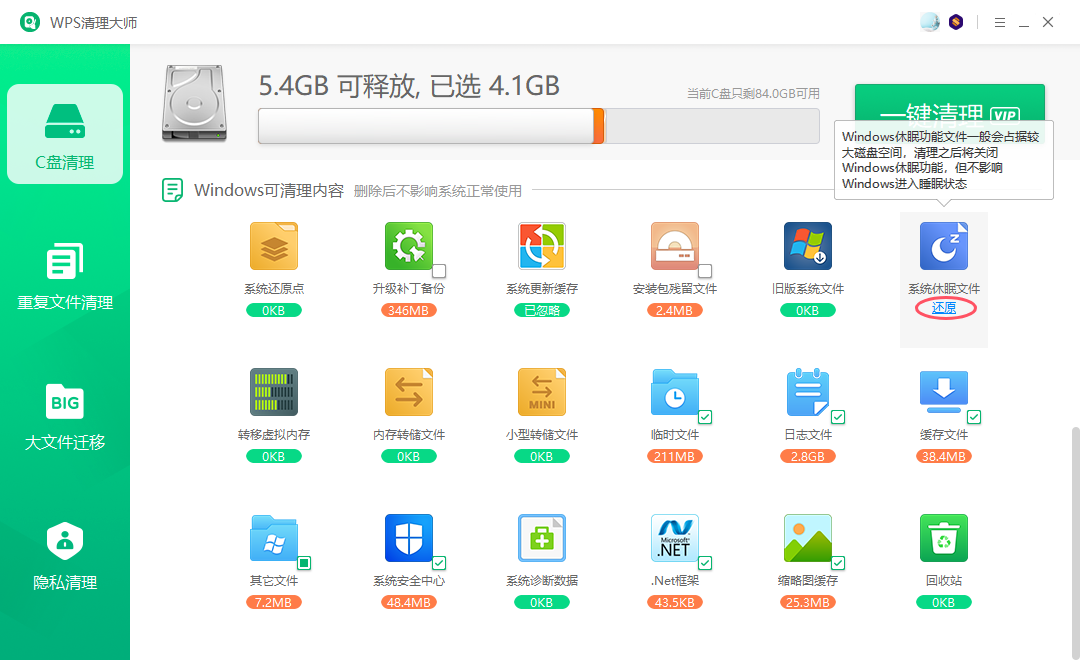The image size is (1080, 660).
Task: Click the 2.8GB size badge
Action: click(807, 457)
